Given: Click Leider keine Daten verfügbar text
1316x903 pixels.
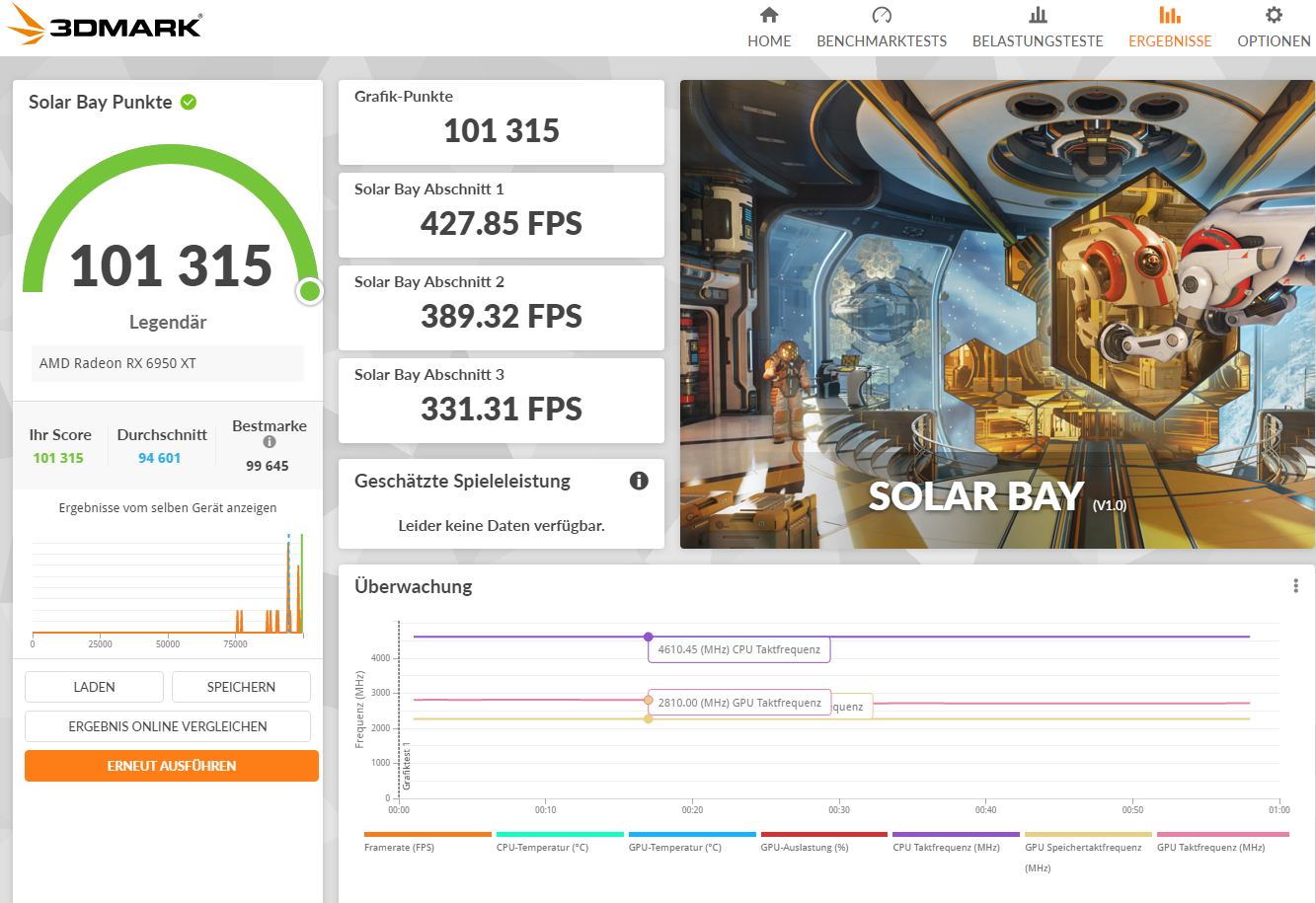Looking at the screenshot, I should [x=502, y=525].
